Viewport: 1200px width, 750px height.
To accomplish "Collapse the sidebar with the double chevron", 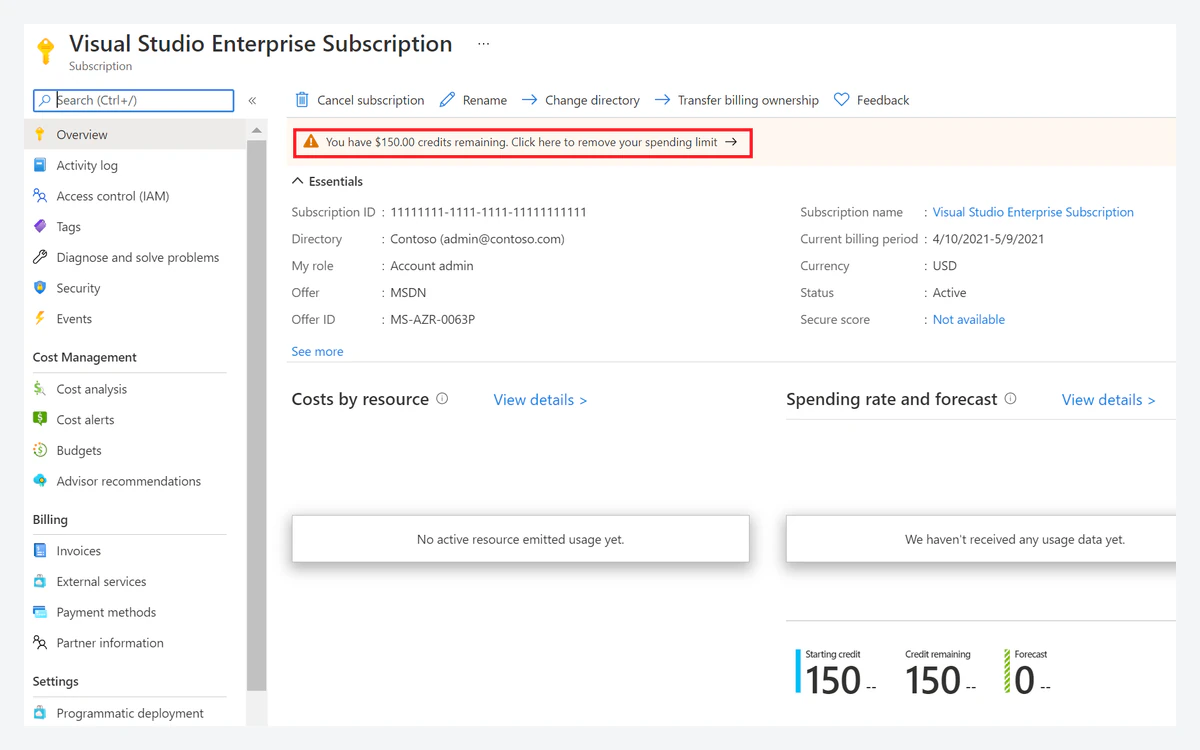I will (x=252, y=100).
